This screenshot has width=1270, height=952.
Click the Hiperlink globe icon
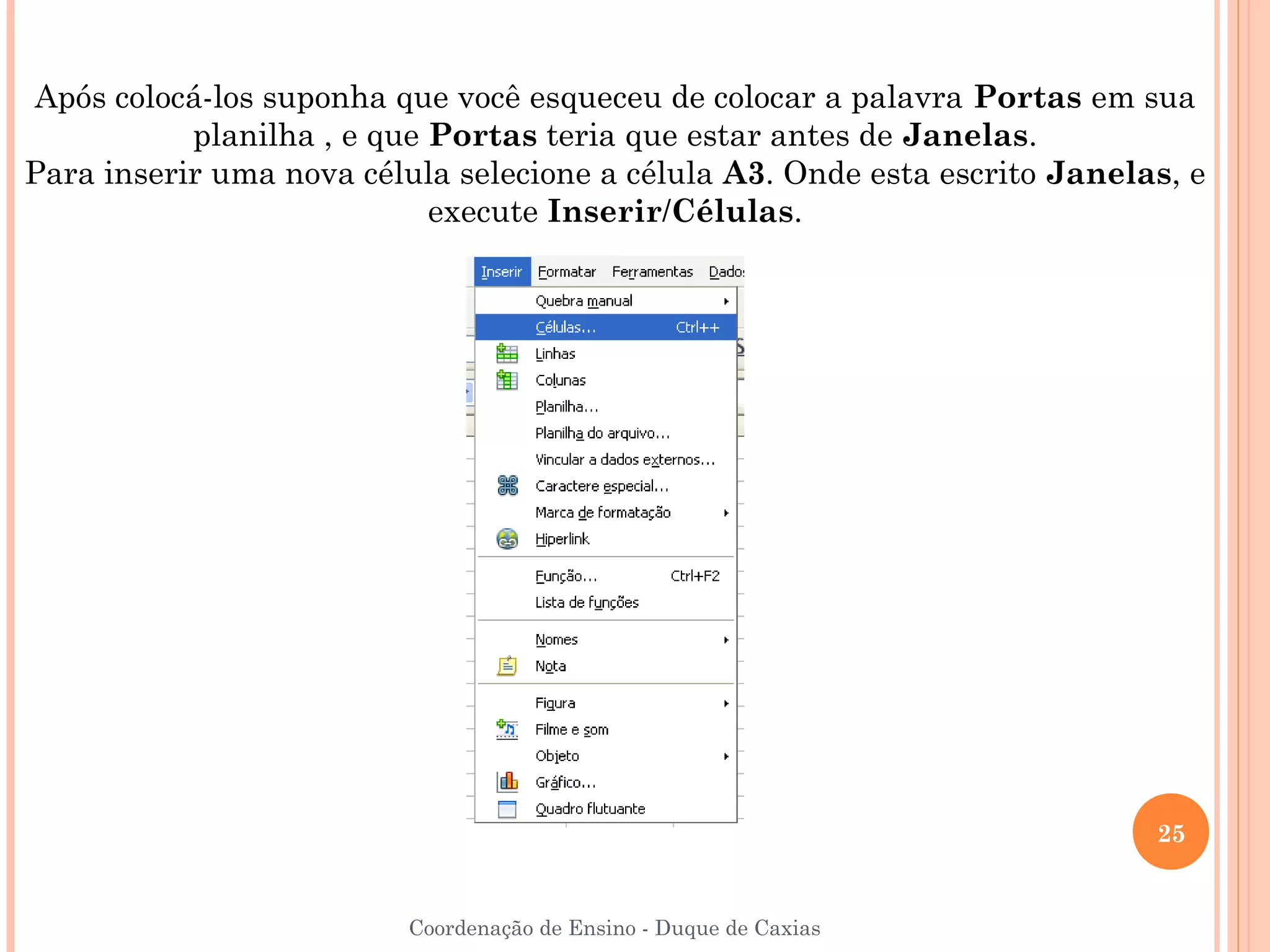pos(507,539)
